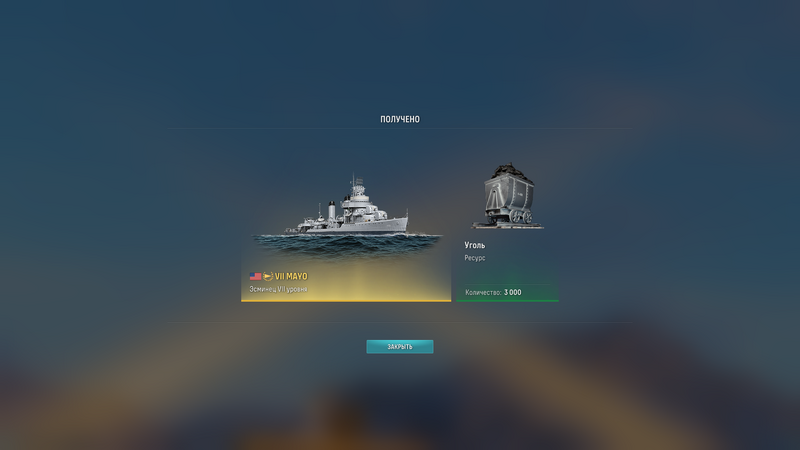This screenshot has height=450, width=800.
Task: Click the Ресурс label under Уголь
Action: click(474, 258)
